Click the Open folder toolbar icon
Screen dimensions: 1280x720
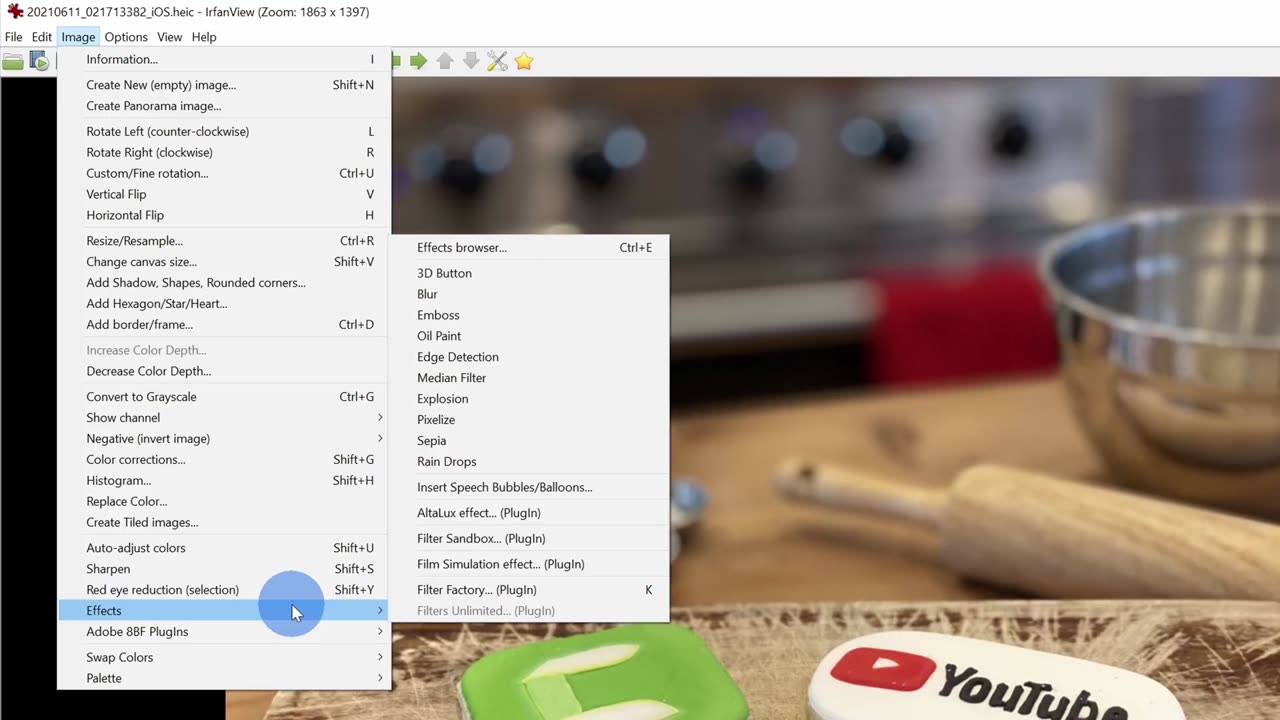[12, 62]
